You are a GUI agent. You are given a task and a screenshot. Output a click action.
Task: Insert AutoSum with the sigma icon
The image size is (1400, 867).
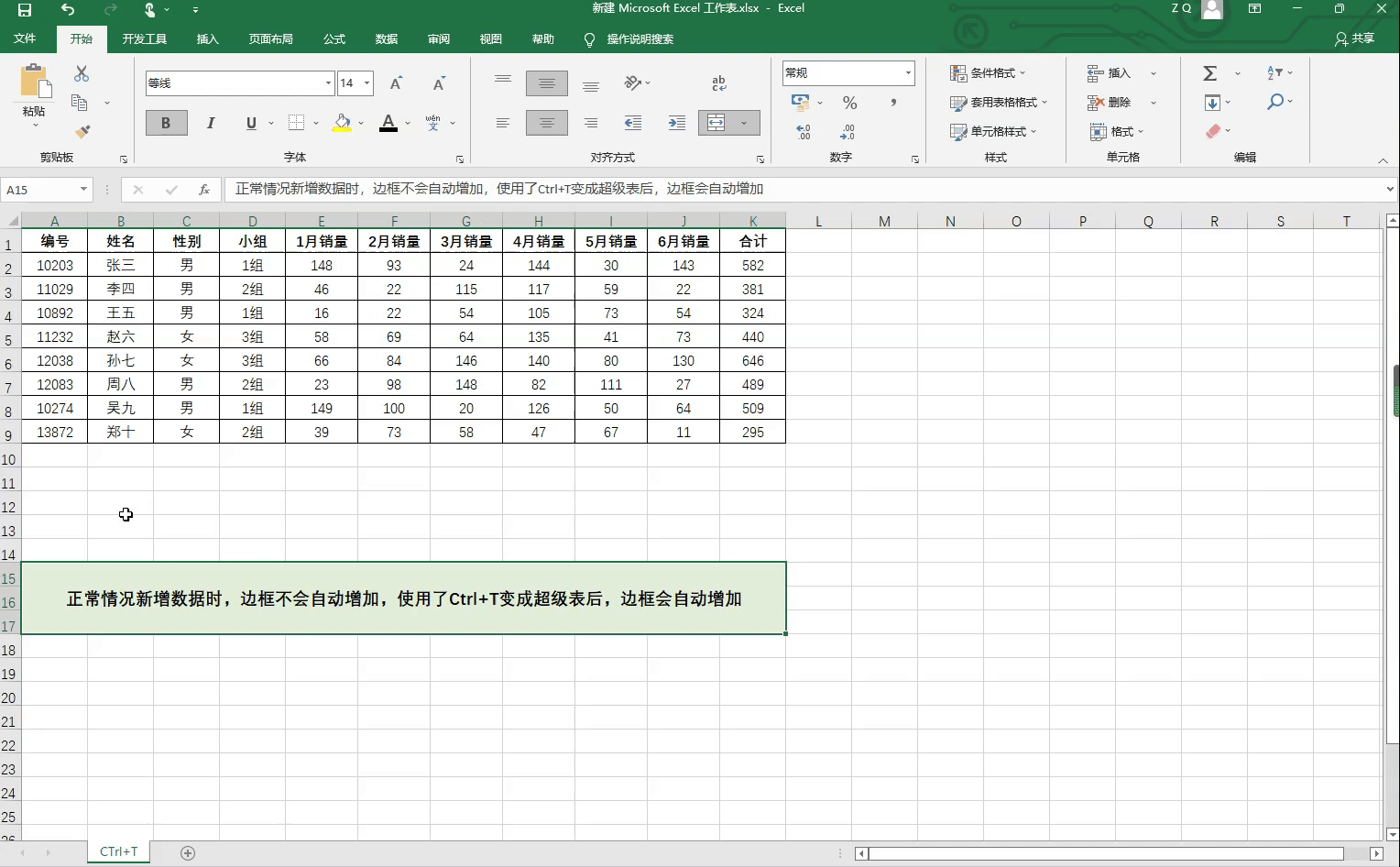point(1210,73)
